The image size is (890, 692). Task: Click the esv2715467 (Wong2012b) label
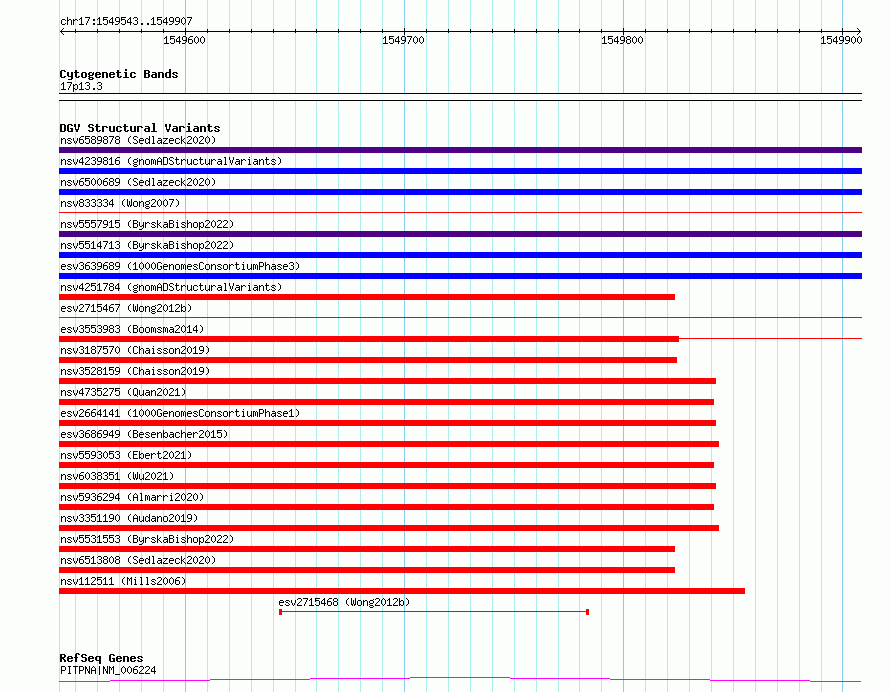[x=126, y=308]
